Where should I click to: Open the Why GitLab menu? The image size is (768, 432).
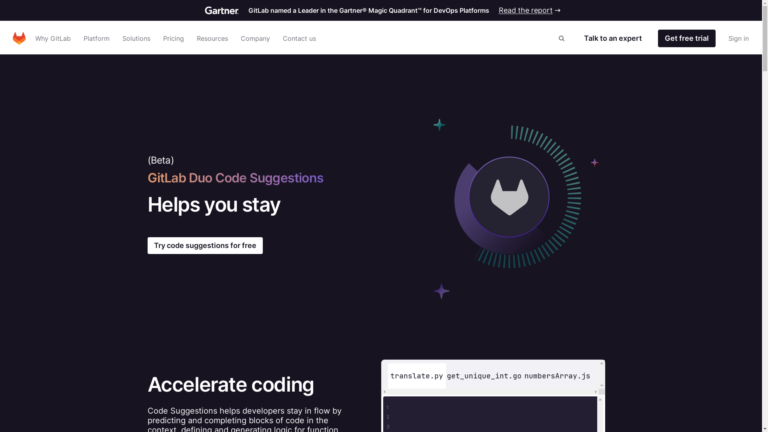52,38
